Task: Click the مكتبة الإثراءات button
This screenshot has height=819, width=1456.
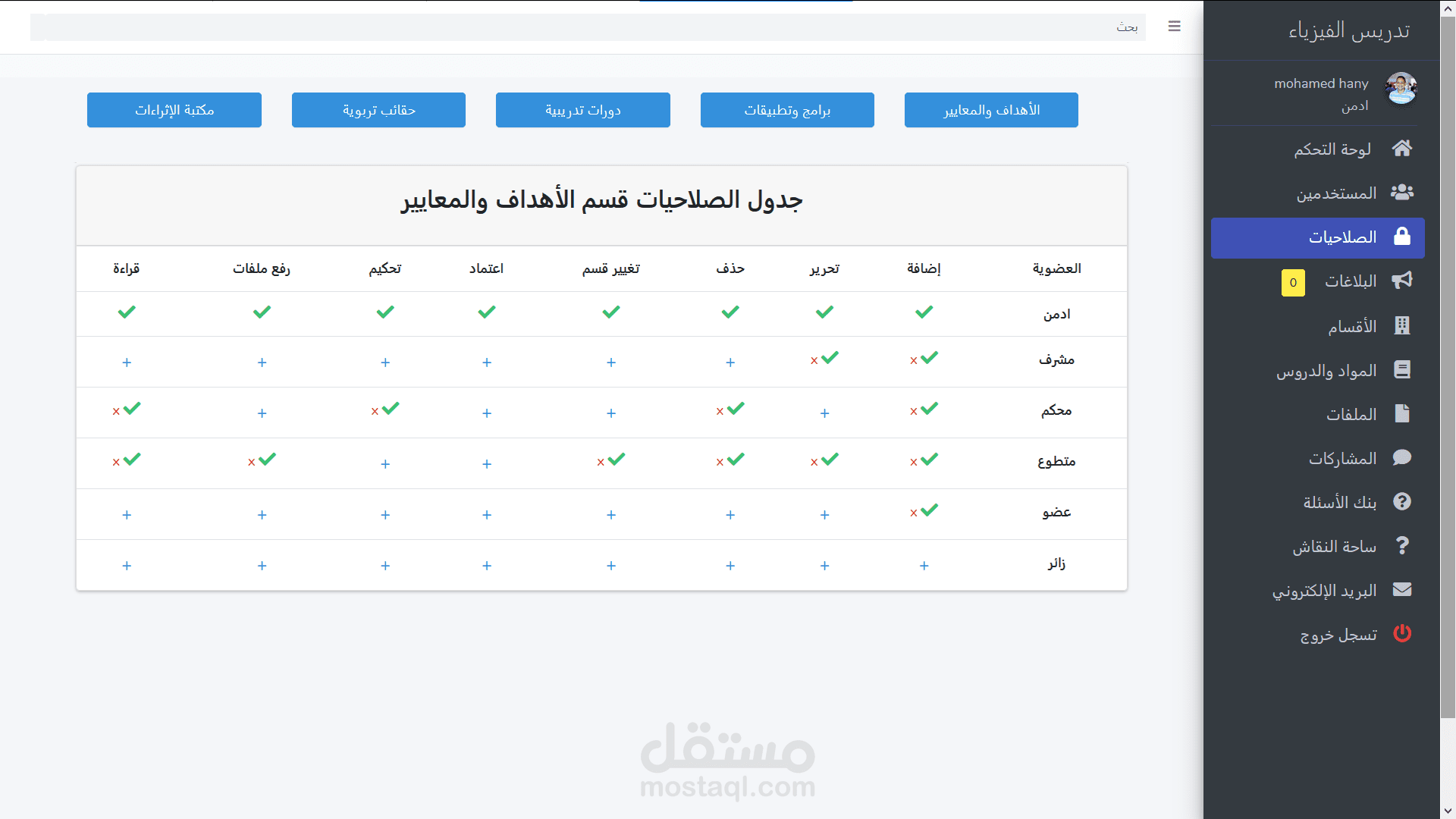Action: click(x=174, y=110)
